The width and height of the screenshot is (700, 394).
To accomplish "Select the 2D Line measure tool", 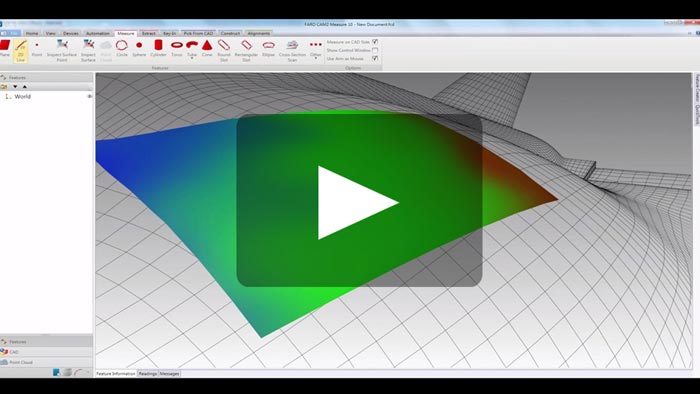I will 21,50.
